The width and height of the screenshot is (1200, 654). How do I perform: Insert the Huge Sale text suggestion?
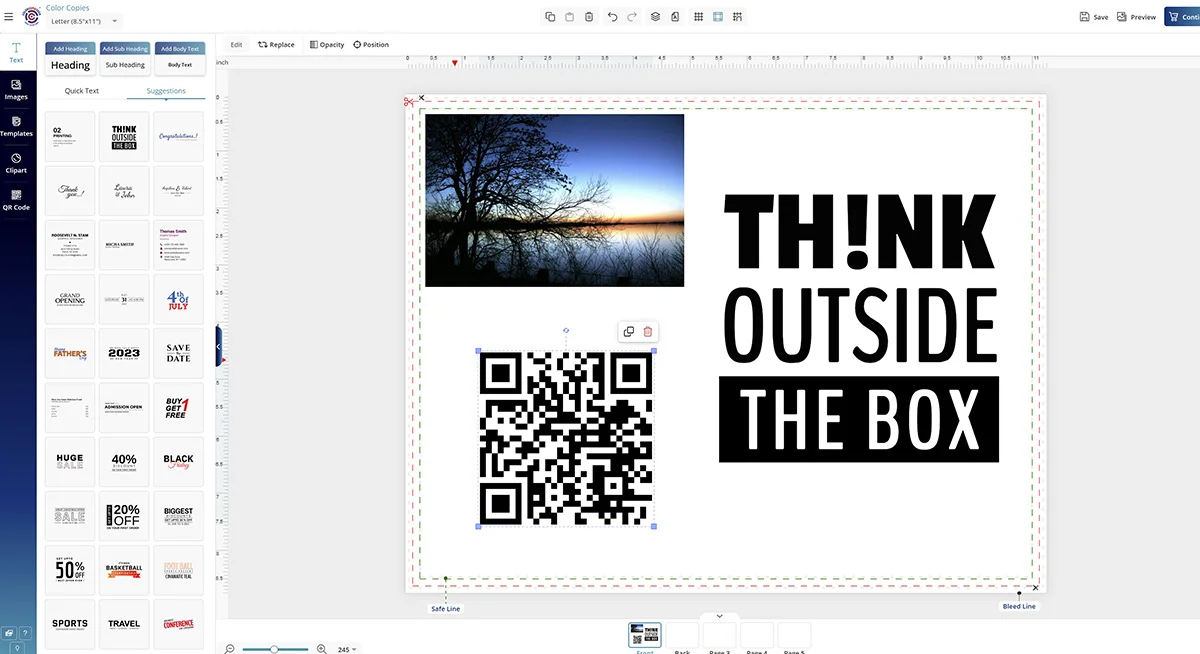pos(70,461)
